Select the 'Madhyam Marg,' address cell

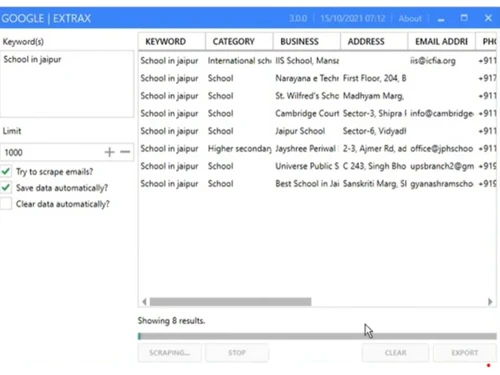click(x=374, y=96)
